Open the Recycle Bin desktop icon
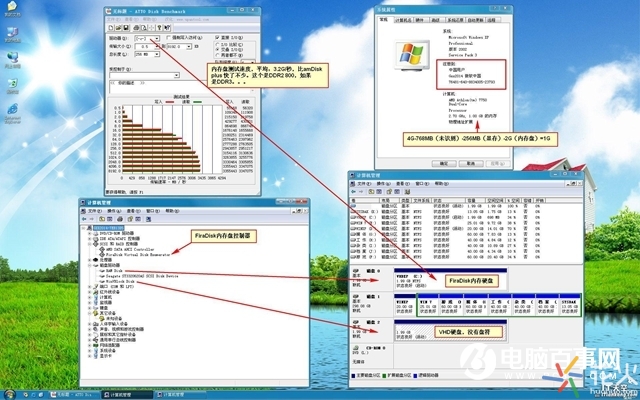 click(12, 80)
